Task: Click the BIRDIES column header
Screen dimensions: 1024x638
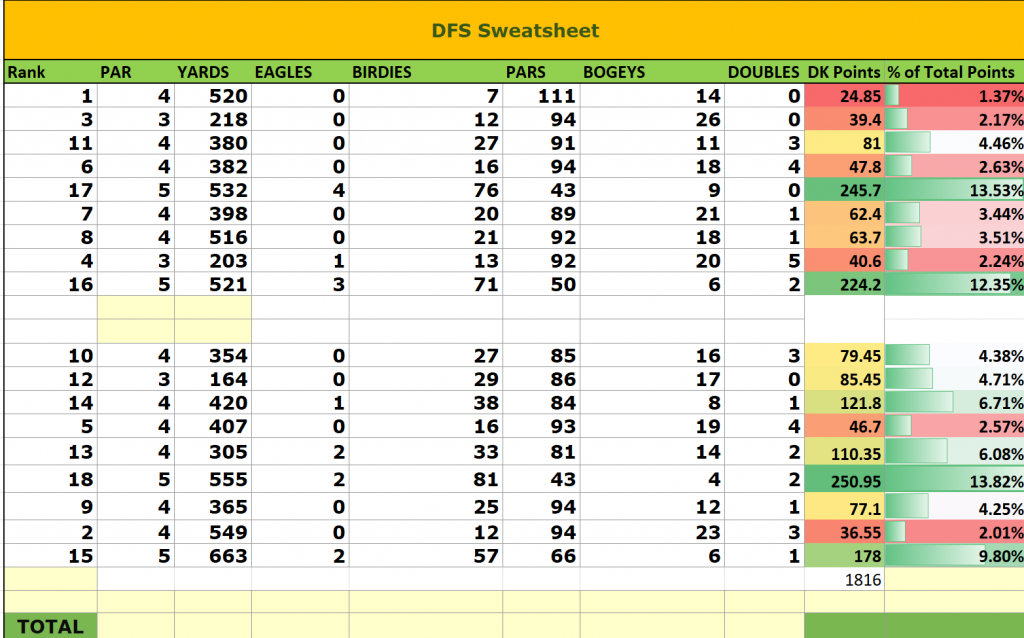Action: (x=426, y=72)
